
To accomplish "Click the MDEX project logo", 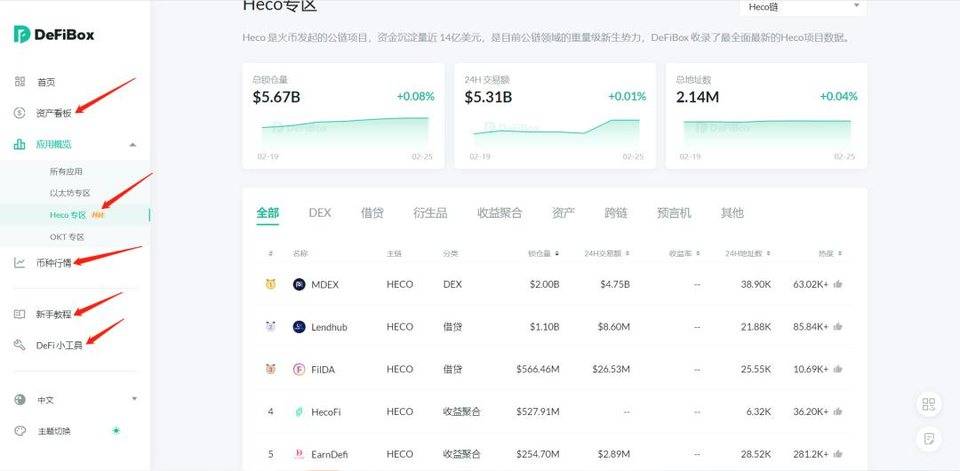I will (x=299, y=284).
